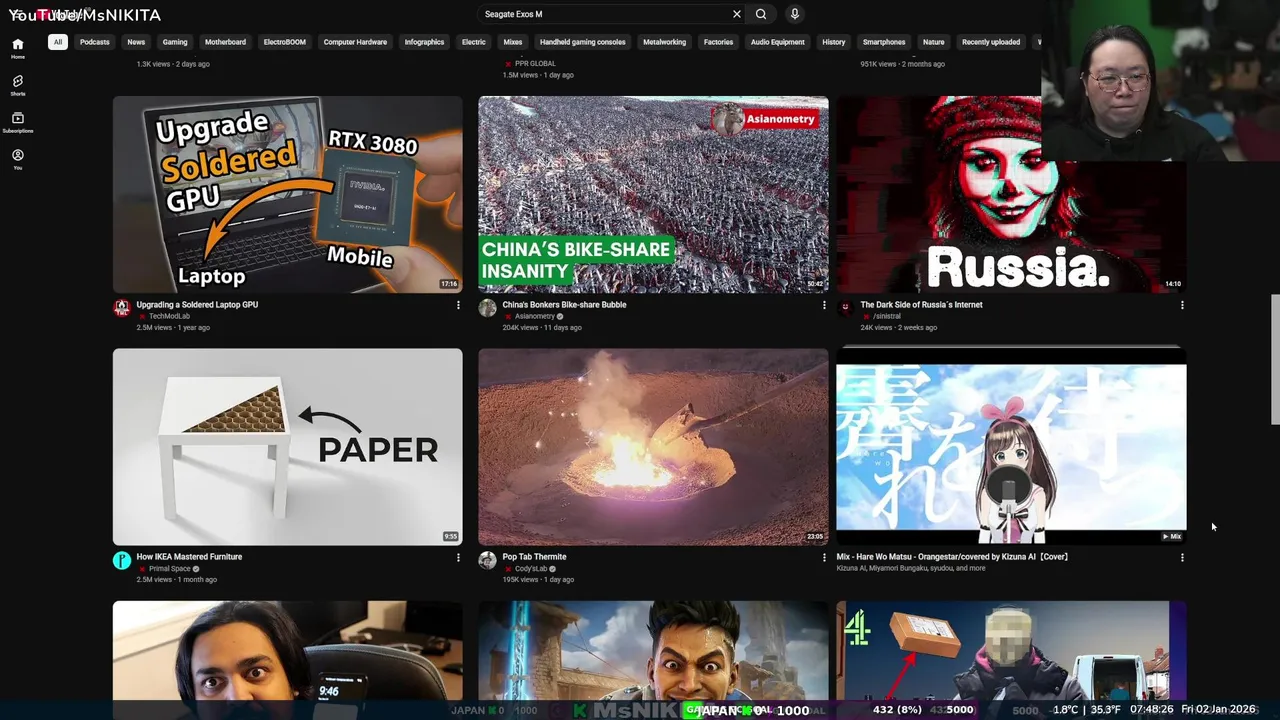This screenshot has width=1280, height=720.
Task: Open Shorts in the sidebar
Action: [17, 85]
